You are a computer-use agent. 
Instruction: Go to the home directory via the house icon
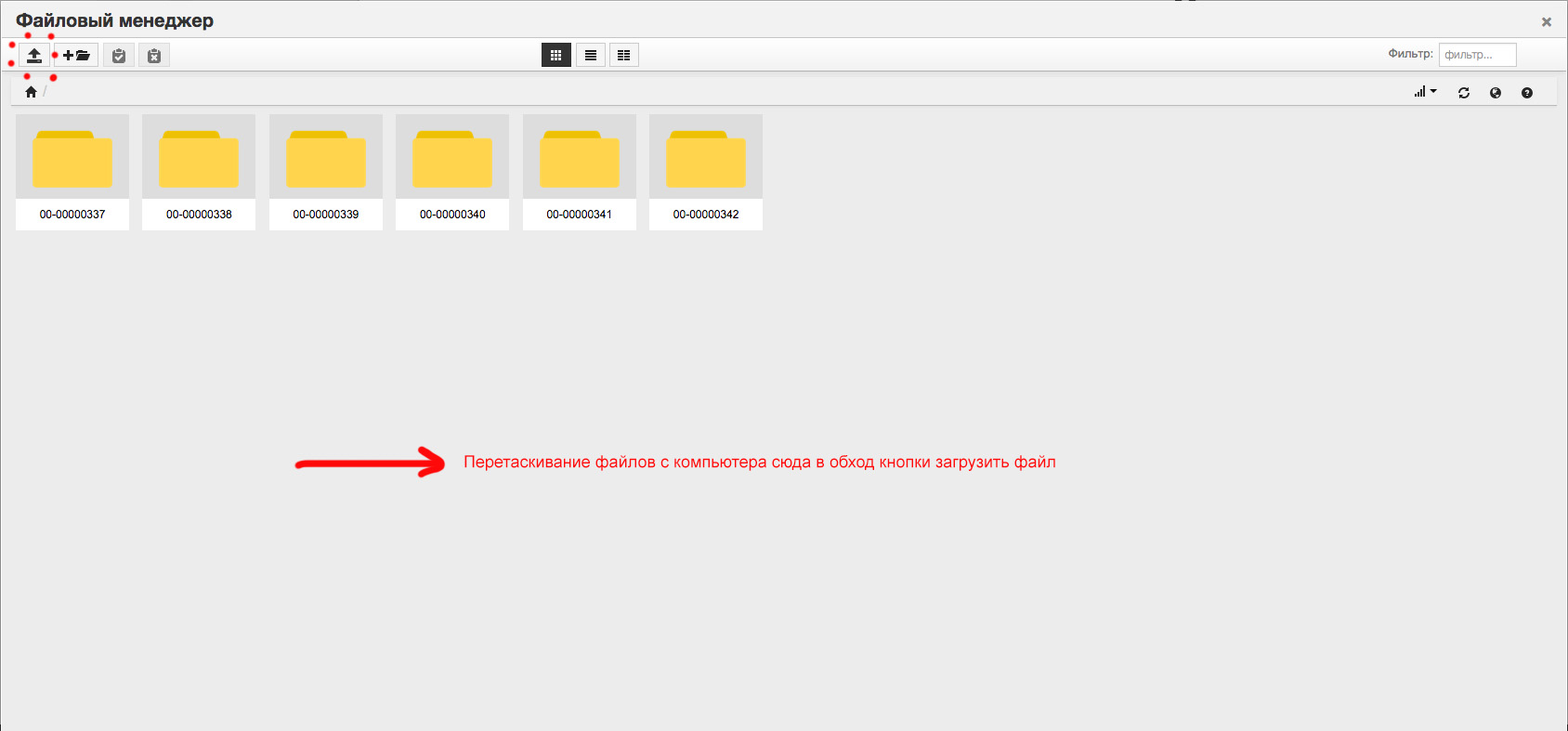pos(31,92)
